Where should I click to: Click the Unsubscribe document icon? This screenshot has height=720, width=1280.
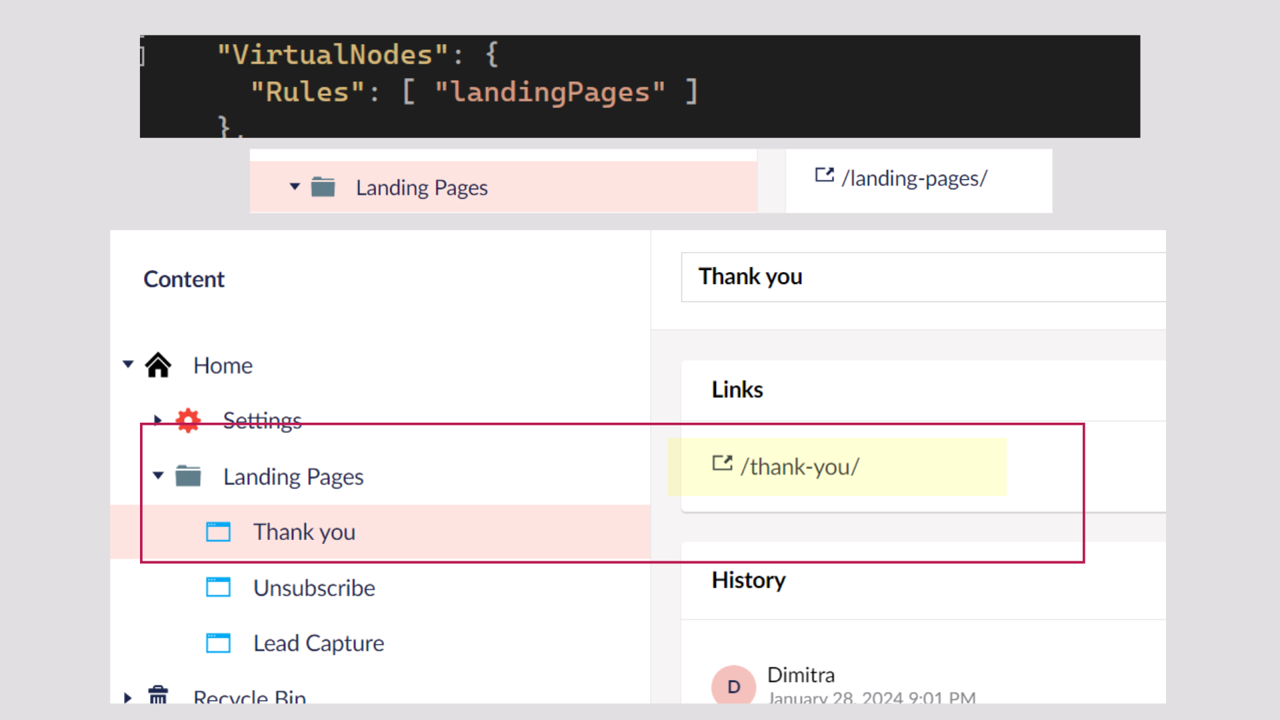218,587
